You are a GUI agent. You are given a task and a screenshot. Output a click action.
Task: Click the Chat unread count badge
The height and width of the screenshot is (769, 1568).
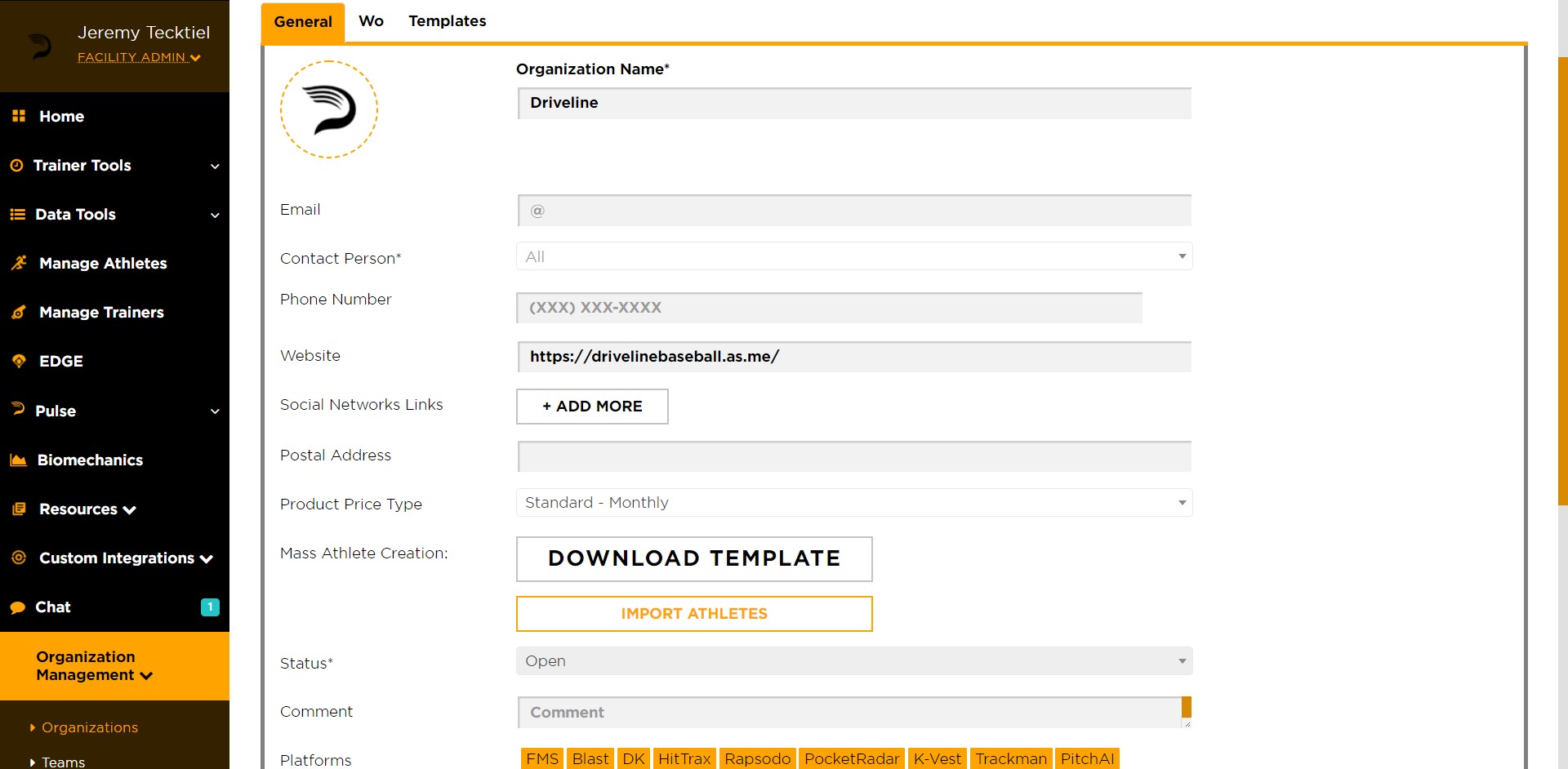(x=210, y=607)
